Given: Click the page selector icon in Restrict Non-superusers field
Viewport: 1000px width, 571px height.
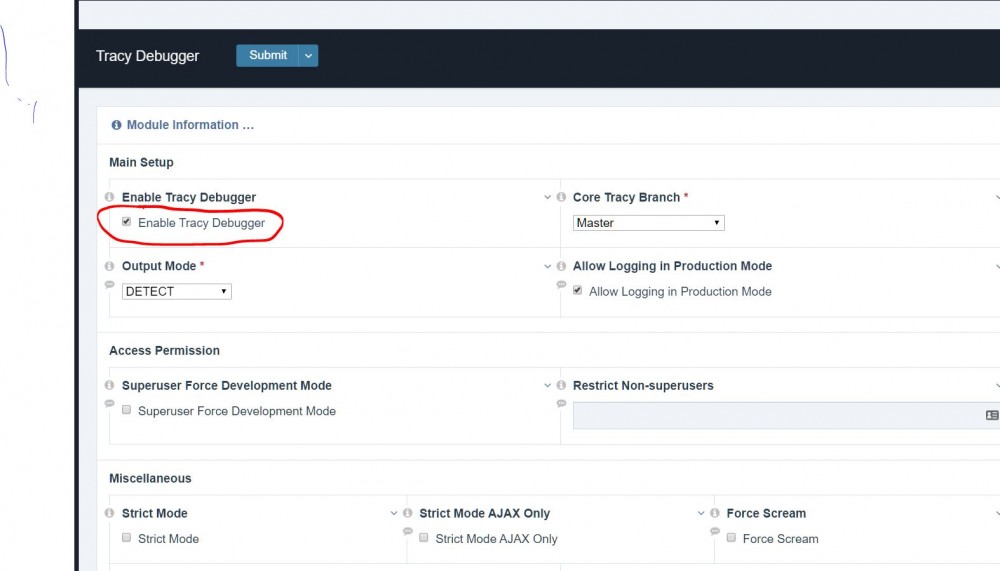Looking at the screenshot, I should point(991,415).
